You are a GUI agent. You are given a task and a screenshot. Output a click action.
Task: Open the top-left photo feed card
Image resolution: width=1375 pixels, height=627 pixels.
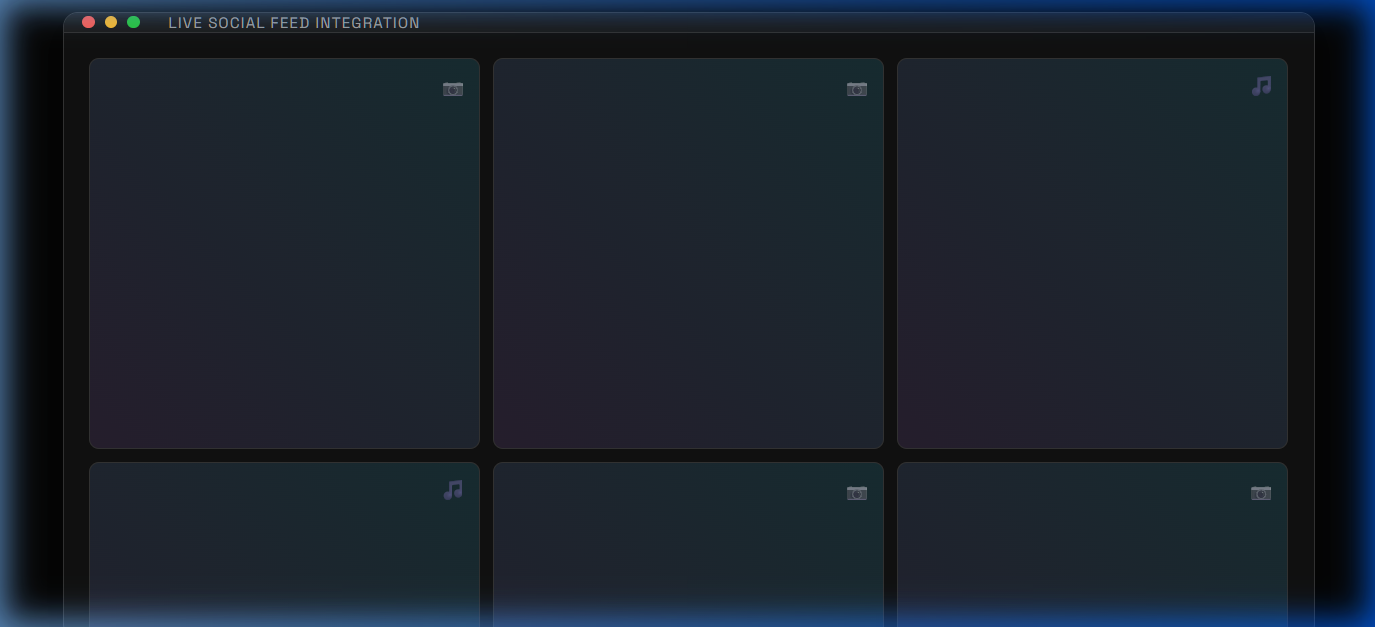(x=284, y=253)
